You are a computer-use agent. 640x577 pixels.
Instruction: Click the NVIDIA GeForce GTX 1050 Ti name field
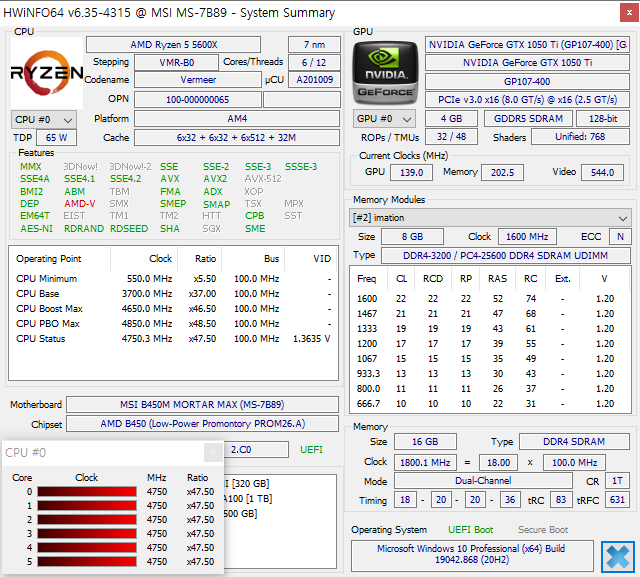coord(527,62)
